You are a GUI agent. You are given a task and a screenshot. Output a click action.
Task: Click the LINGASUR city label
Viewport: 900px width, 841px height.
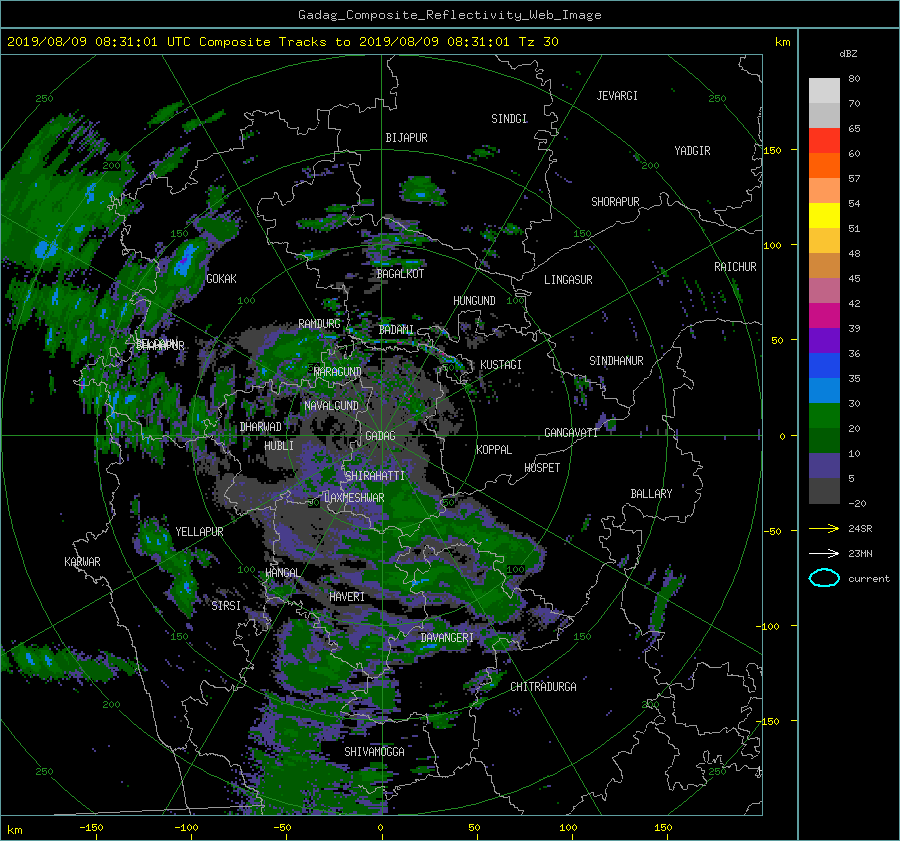568,280
